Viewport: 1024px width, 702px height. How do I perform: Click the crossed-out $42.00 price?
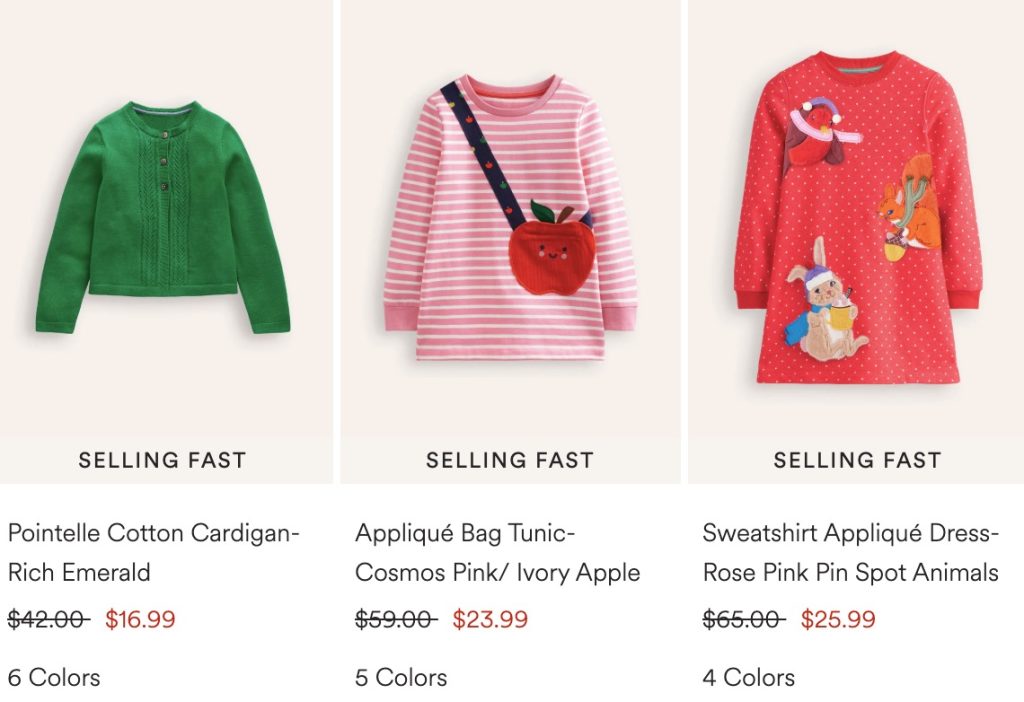point(48,620)
